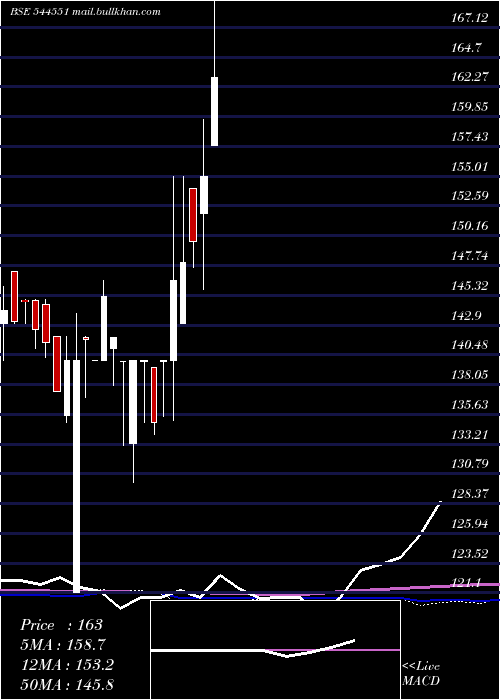The height and width of the screenshot is (700, 500).
Task: Click the 167.12 price axis label
Action: (469, 18)
